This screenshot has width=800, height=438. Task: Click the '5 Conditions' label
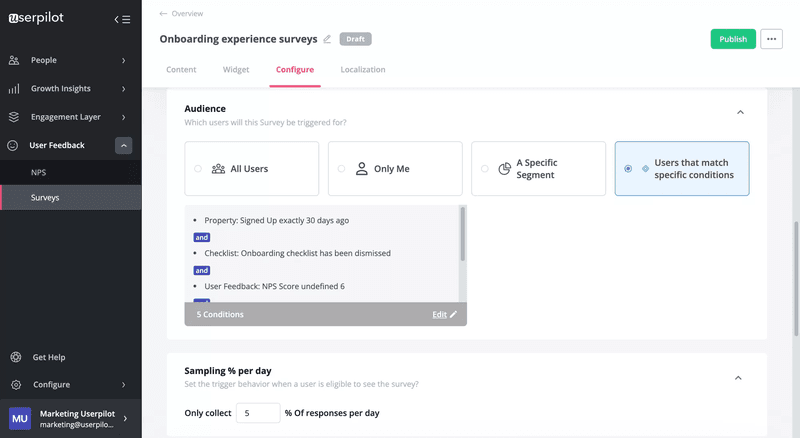[x=220, y=314]
